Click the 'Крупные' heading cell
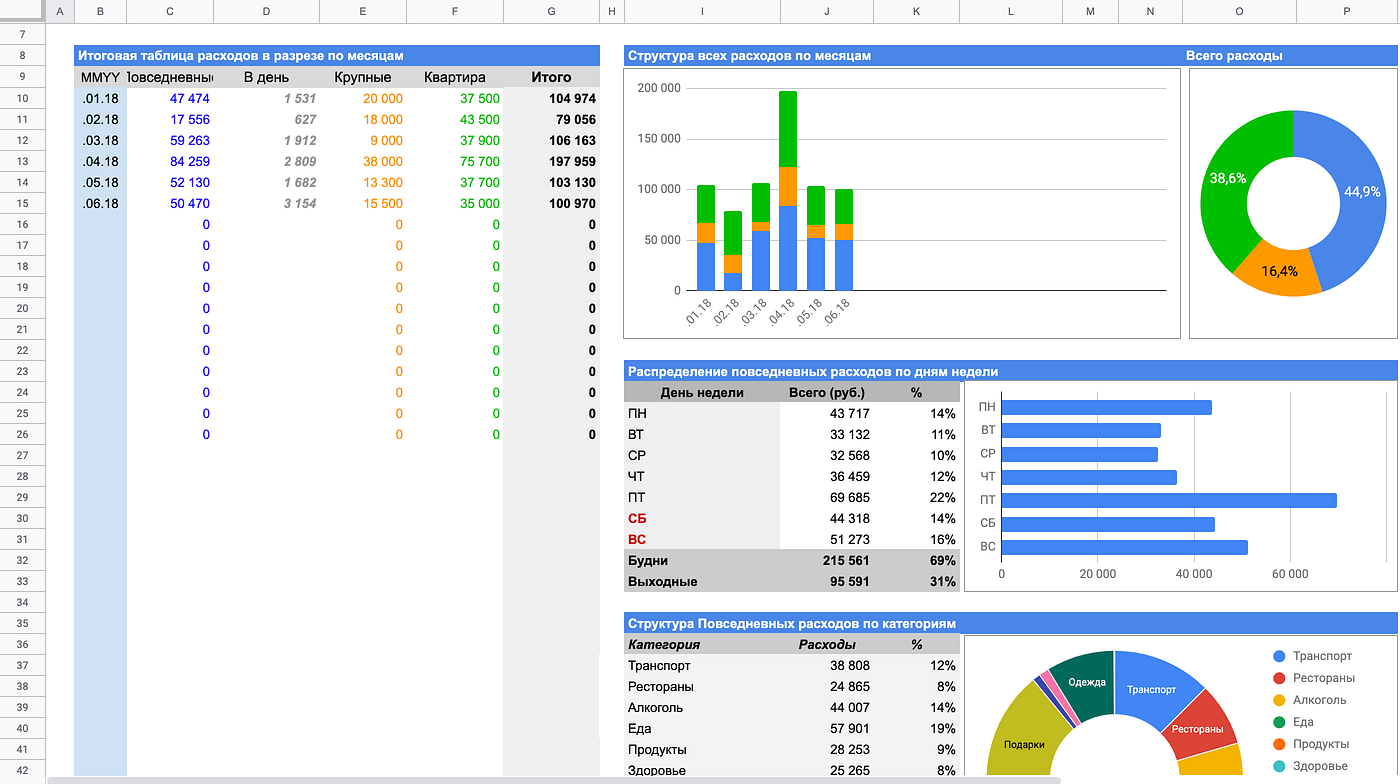This screenshot has width=1400, height=784. [363, 77]
